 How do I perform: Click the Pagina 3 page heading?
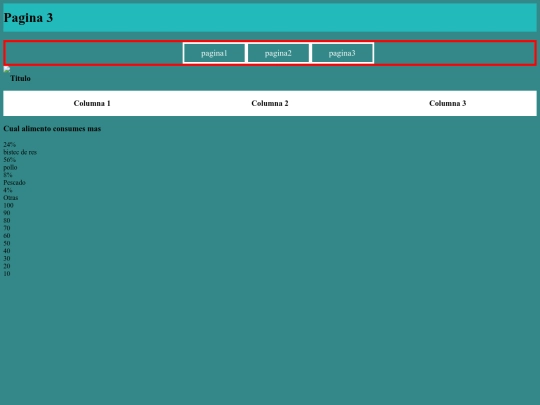click(28, 18)
